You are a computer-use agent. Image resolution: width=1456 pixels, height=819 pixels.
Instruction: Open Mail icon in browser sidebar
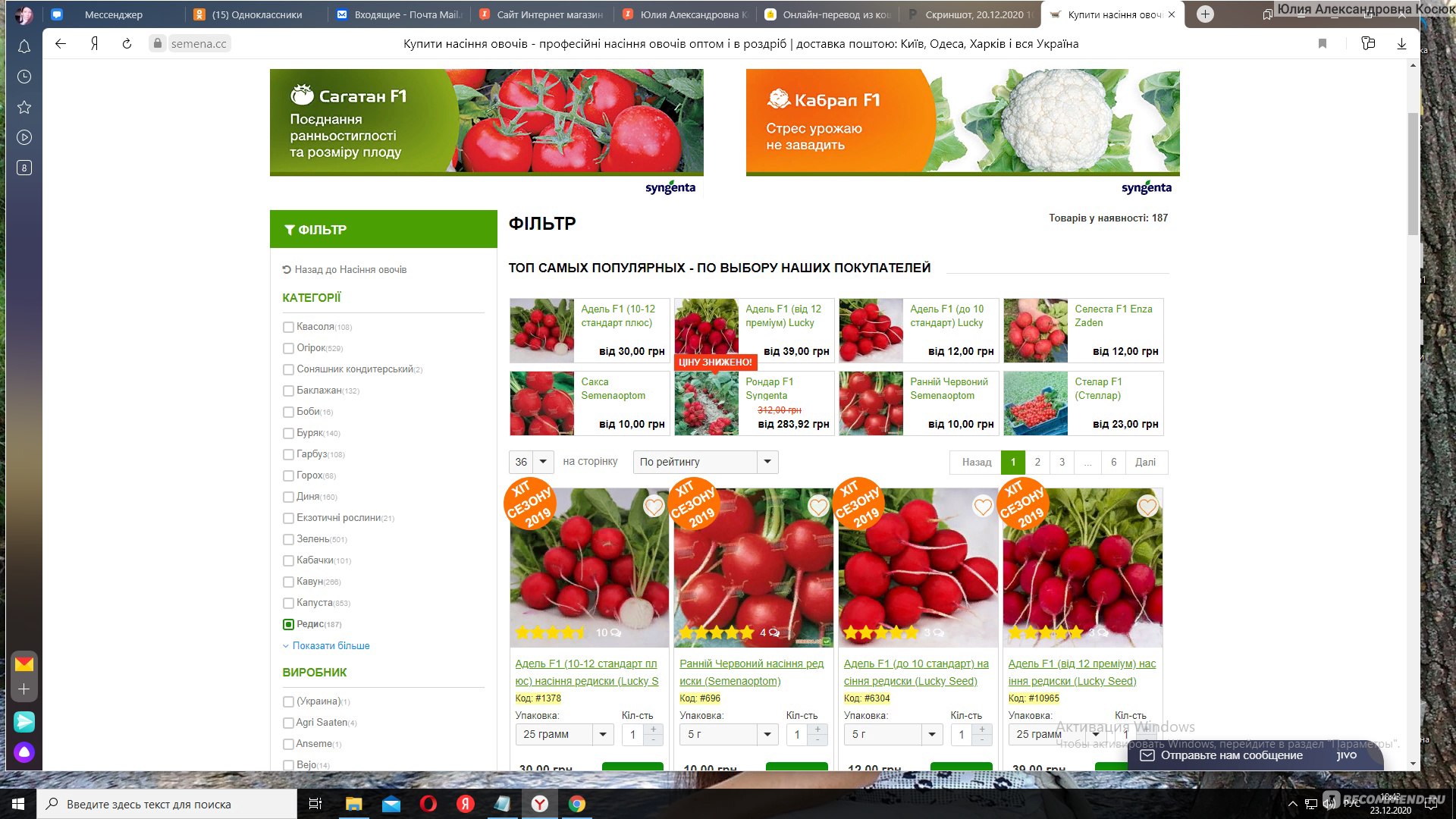pyautogui.click(x=24, y=664)
